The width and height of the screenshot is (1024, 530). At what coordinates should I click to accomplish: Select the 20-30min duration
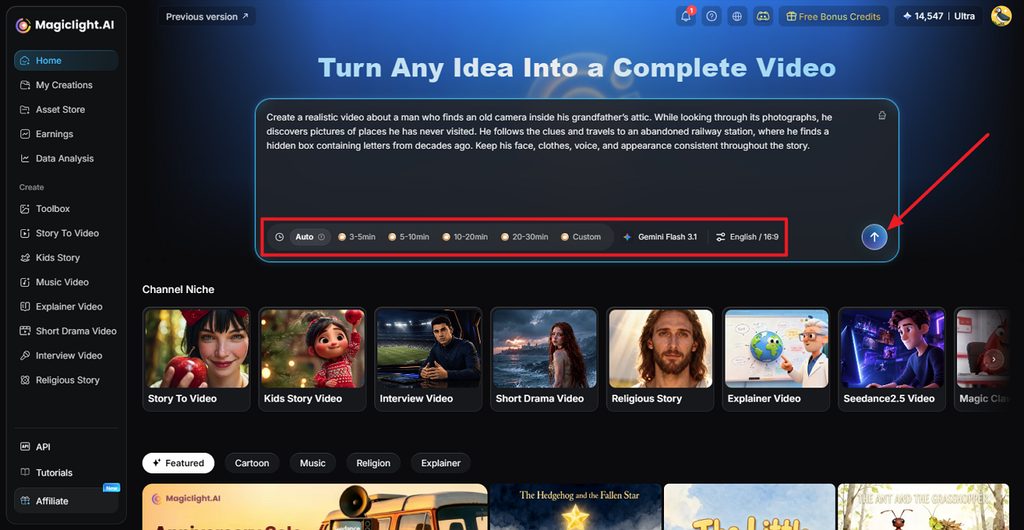click(524, 237)
